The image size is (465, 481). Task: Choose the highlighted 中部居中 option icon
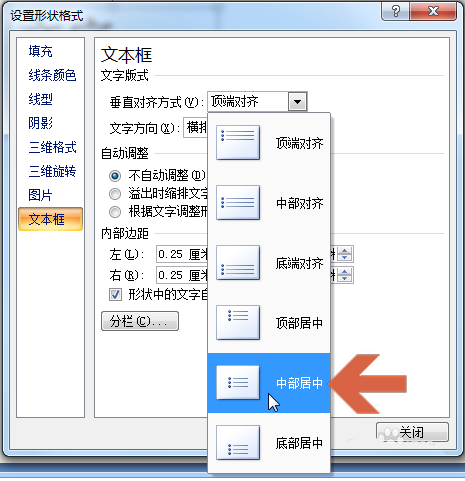[x=238, y=382]
